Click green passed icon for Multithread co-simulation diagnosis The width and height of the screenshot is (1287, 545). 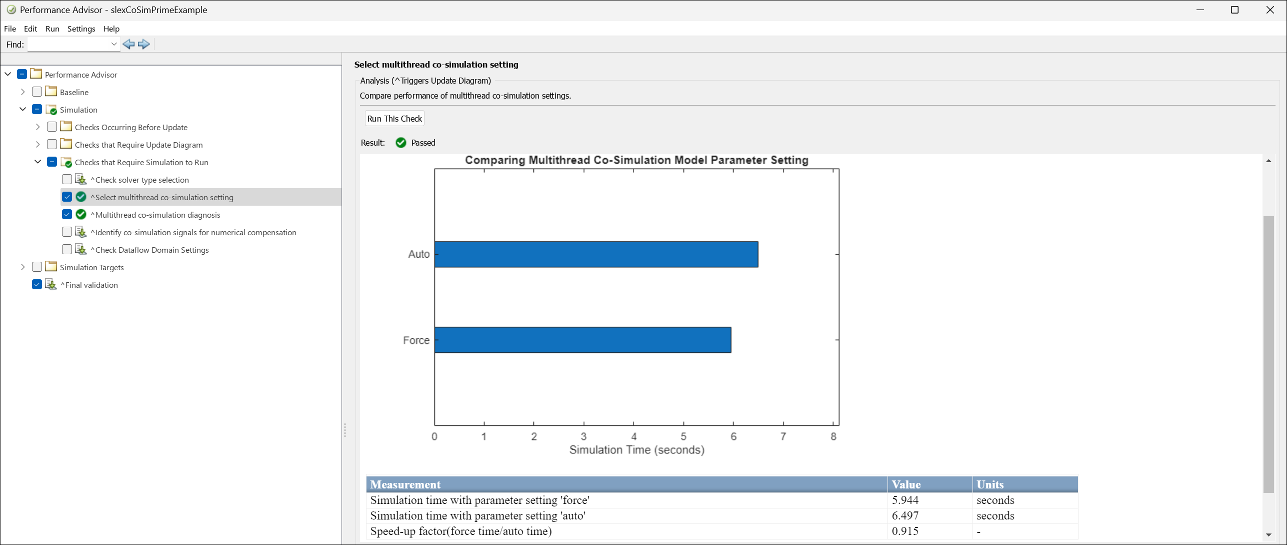81,215
